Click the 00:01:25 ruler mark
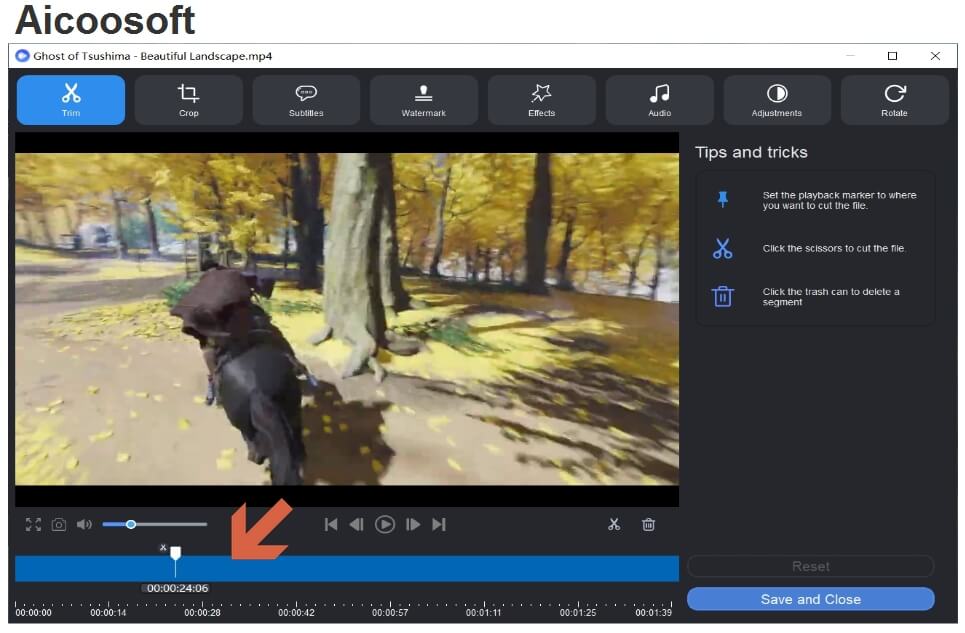965x633 pixels. pyautogui.click(x=578, y=613)
